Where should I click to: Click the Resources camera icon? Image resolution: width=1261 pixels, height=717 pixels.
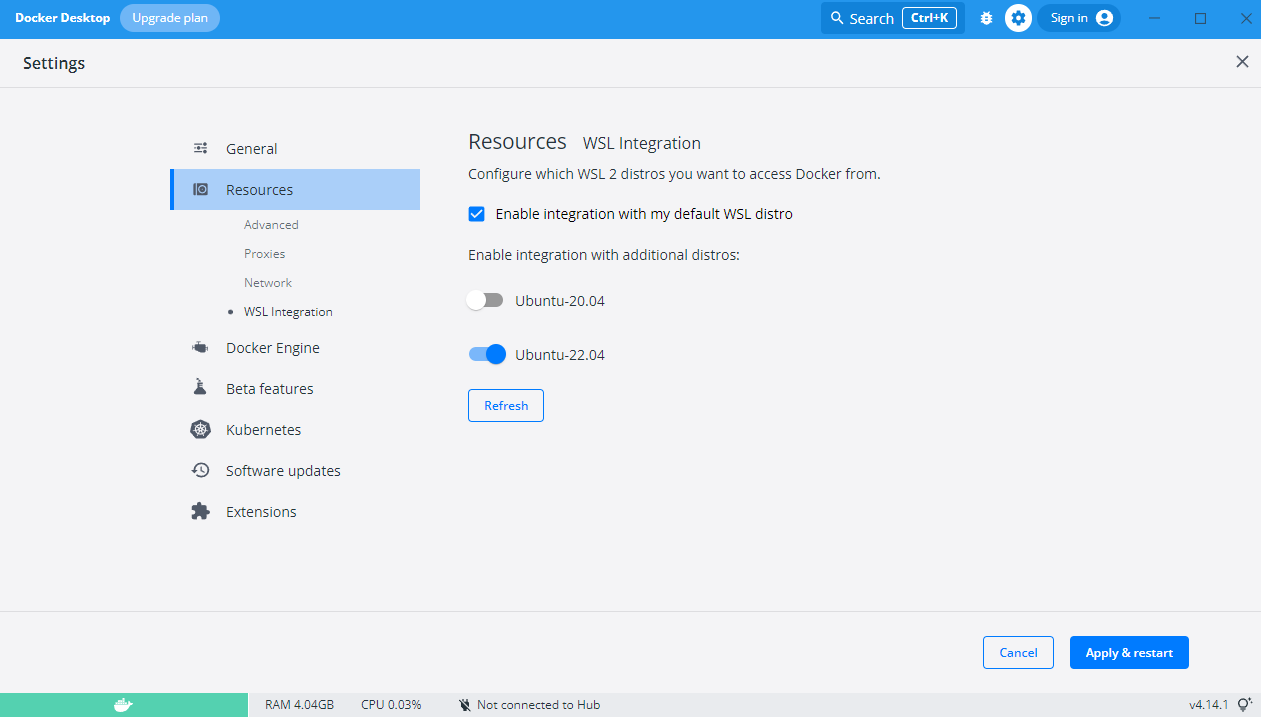coord(200,189)
